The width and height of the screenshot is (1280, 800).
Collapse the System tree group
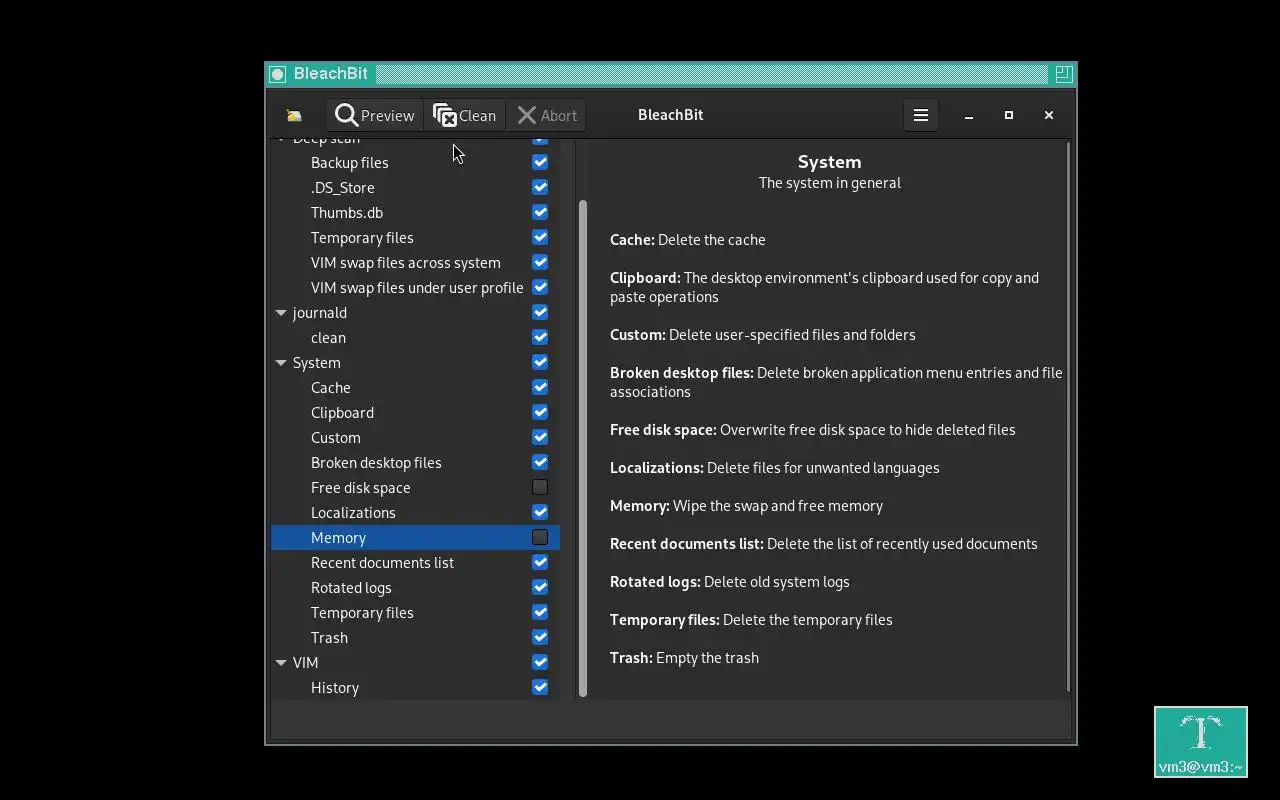click(x=281, y=362)
